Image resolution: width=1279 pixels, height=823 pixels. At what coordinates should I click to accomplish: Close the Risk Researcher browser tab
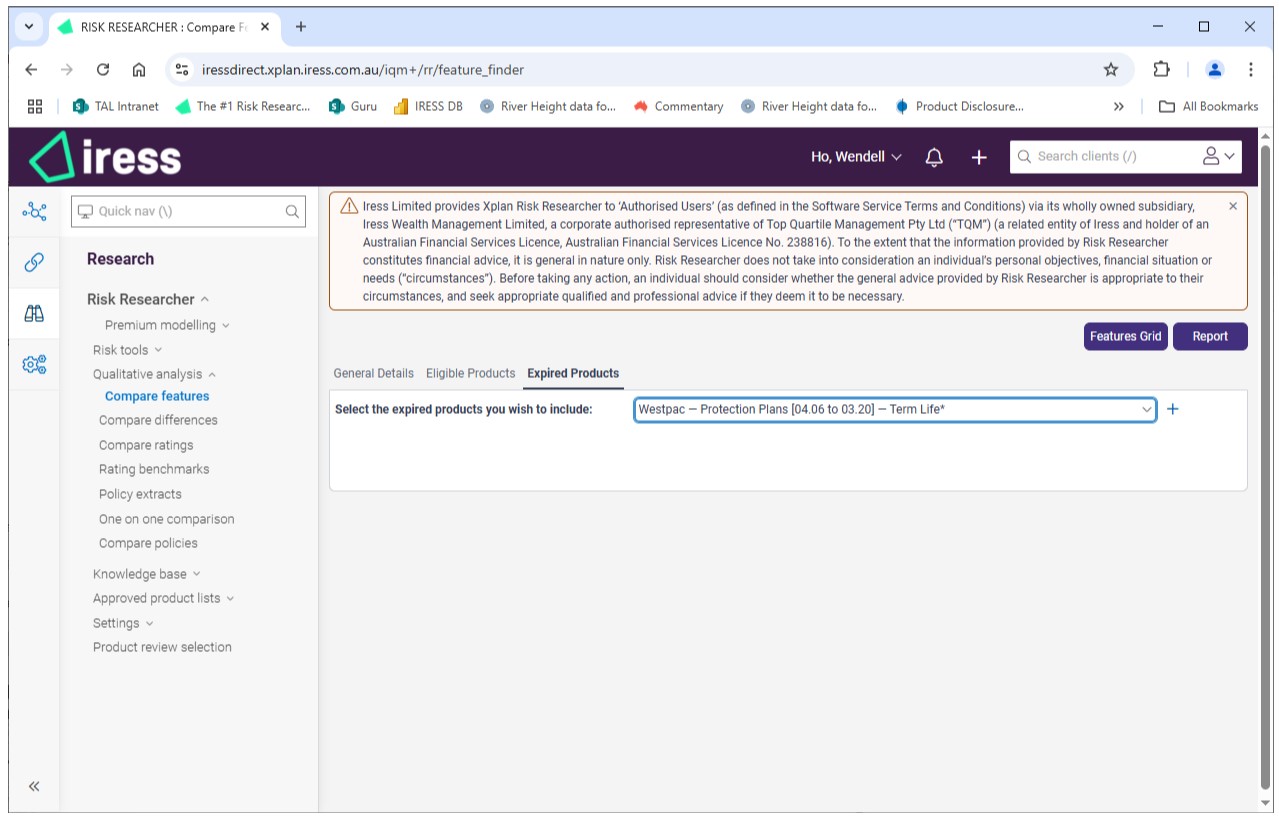[x=265, y=27]
